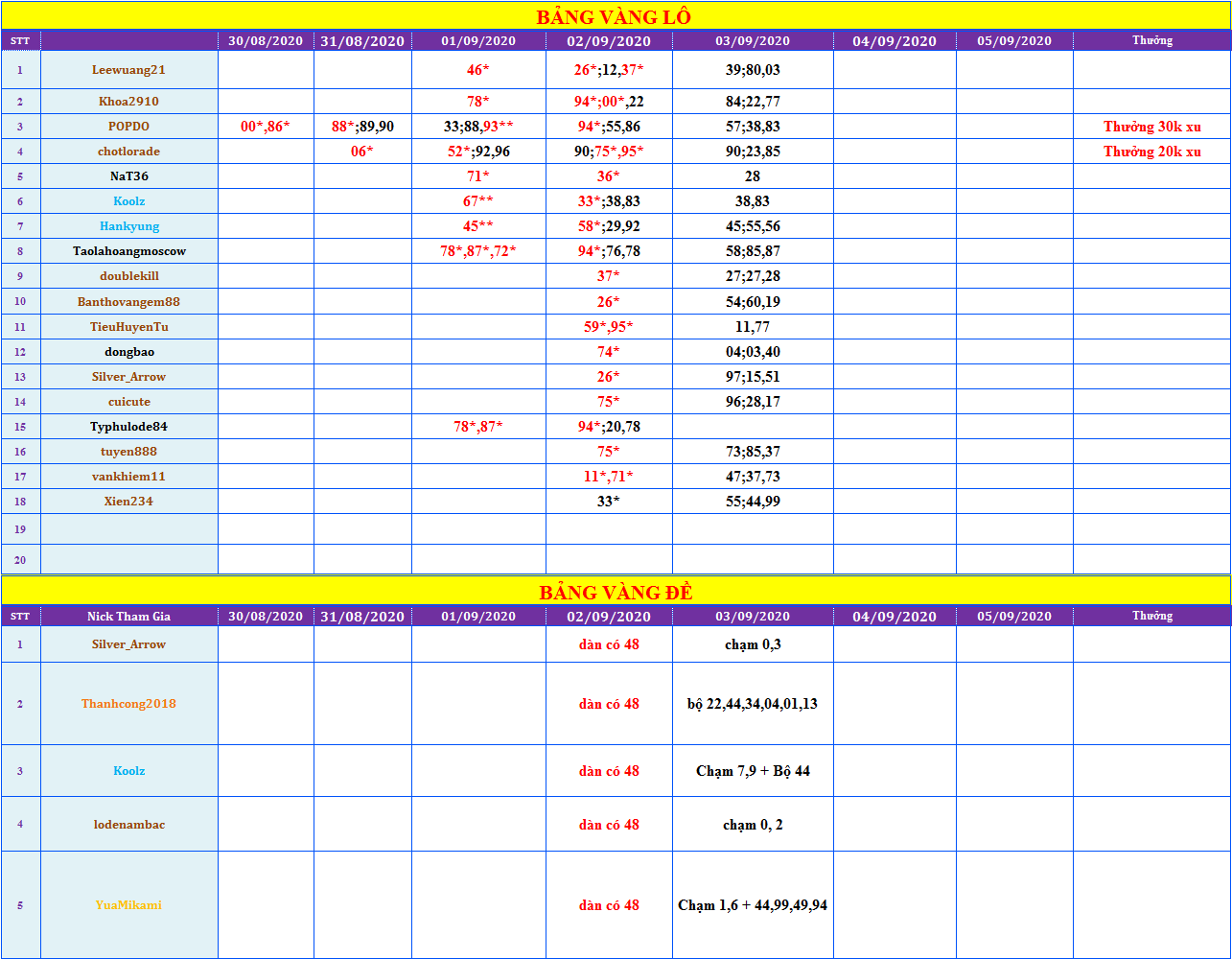Click cell 90;75*,95*
The height and width of the screenshot is (959, 1232).
tap(609, 152)
